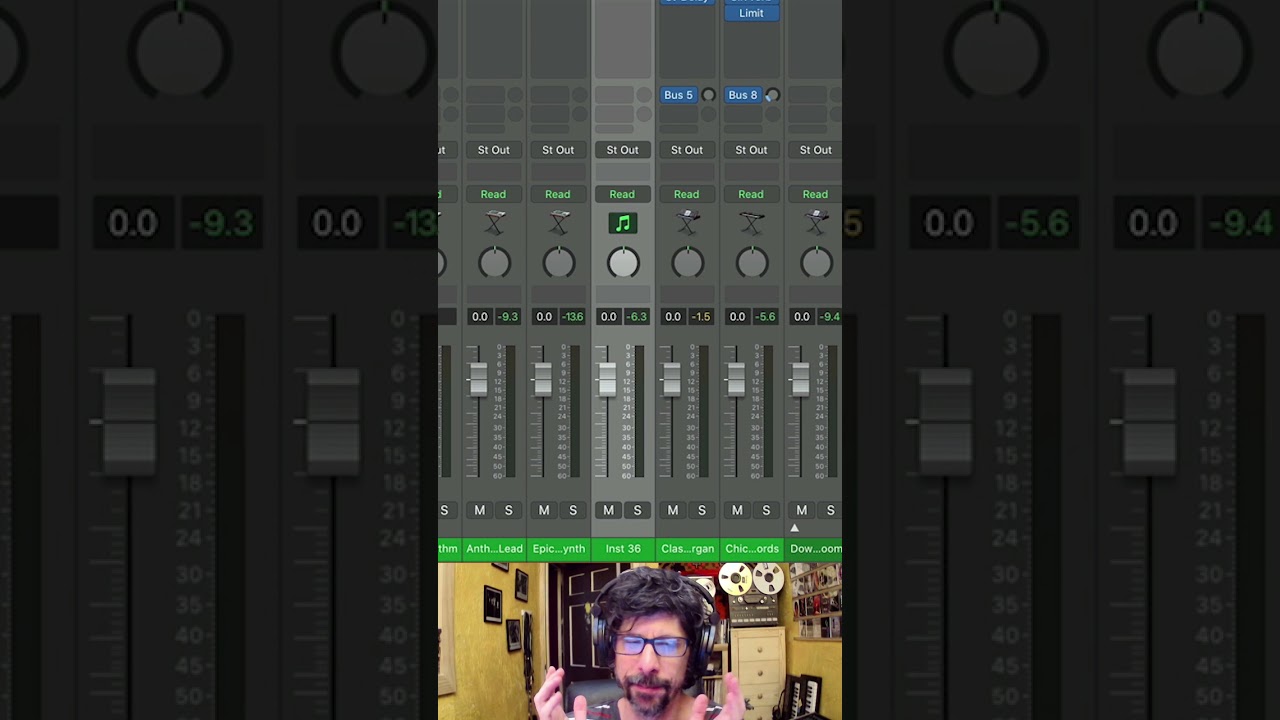The height and width of the screenshot is (720, 1280).
Task: Click the Chic...ords pan knob
Action: [x=752, y=262]
